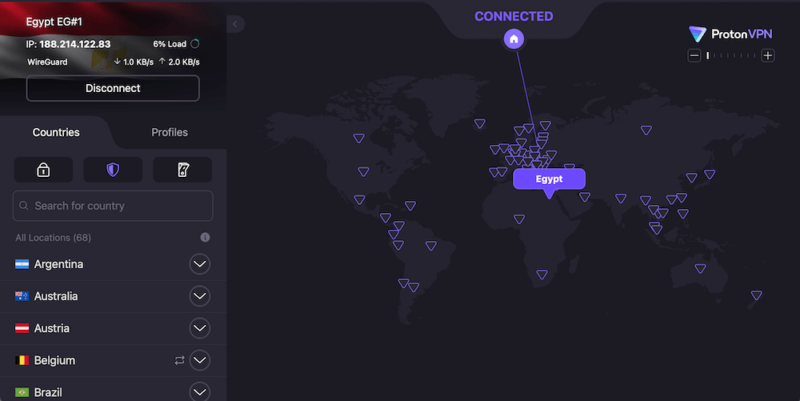The width and height of the screenshot is (800, 401).
Task: Switch to the Countries tab
Action: 56,132
